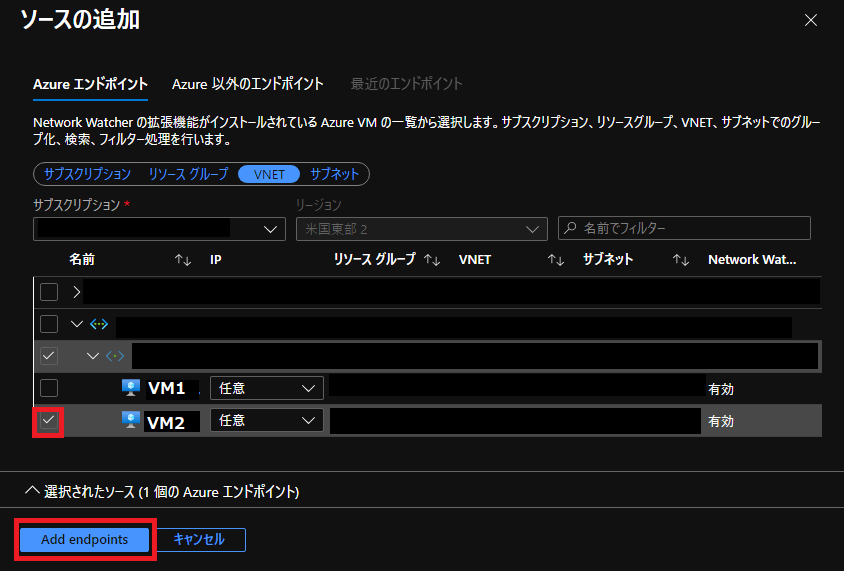
Task: Expand first collapsed row chevron
Action: (x=76, y=292)
